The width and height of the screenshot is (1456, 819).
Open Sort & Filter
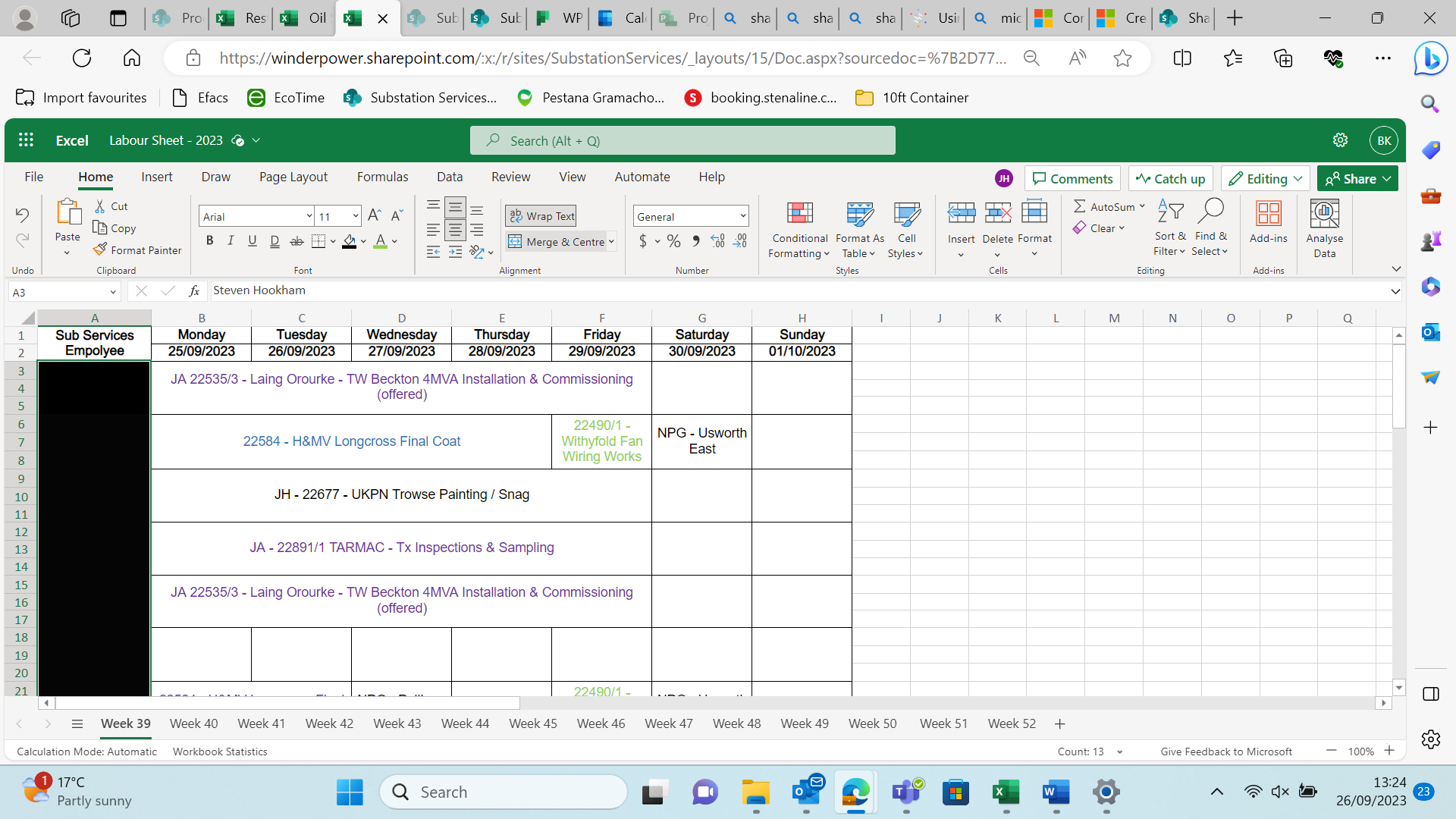pyautogui.click(x=1170, y=228)
